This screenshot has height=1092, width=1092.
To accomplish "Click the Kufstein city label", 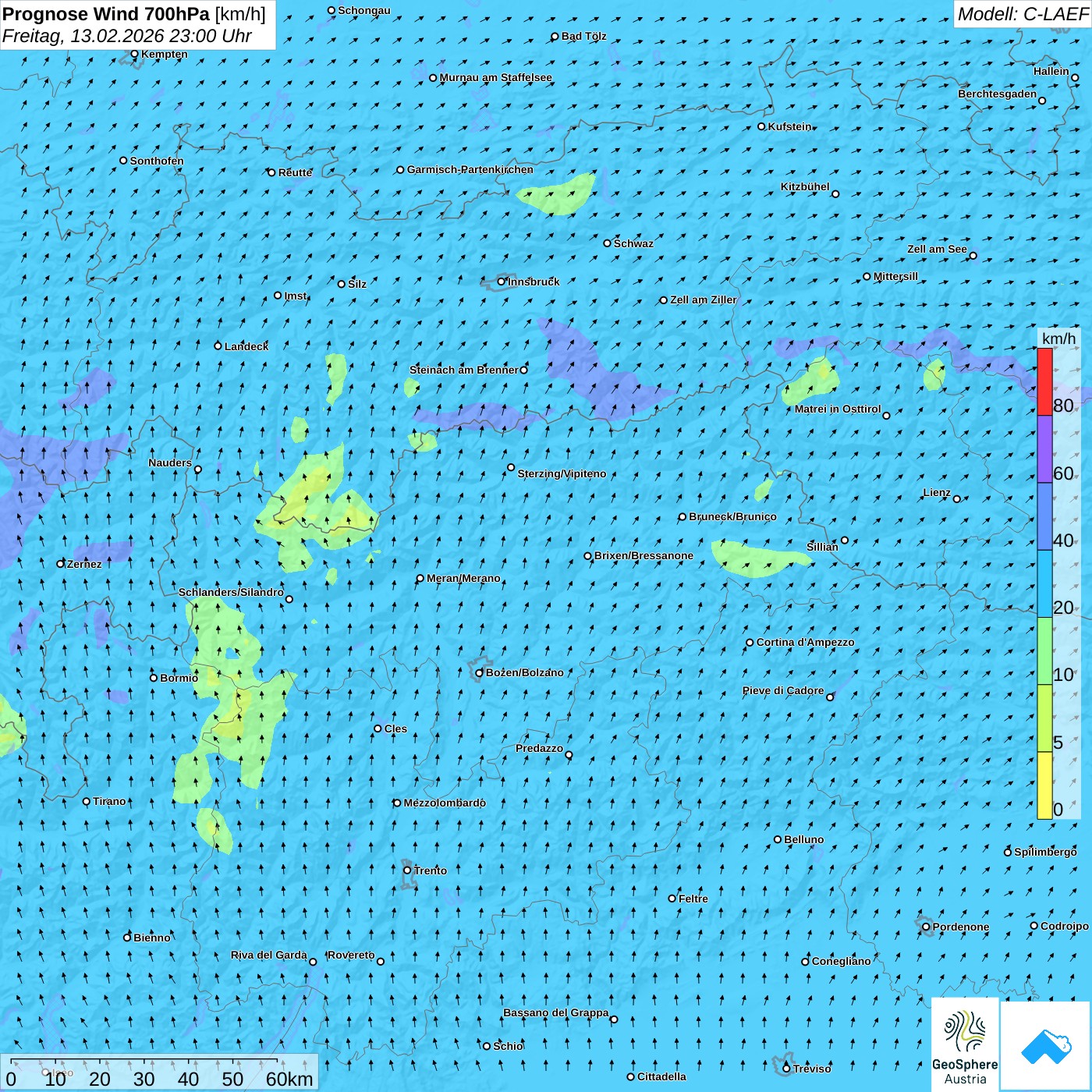I will [x=789, y=126].
